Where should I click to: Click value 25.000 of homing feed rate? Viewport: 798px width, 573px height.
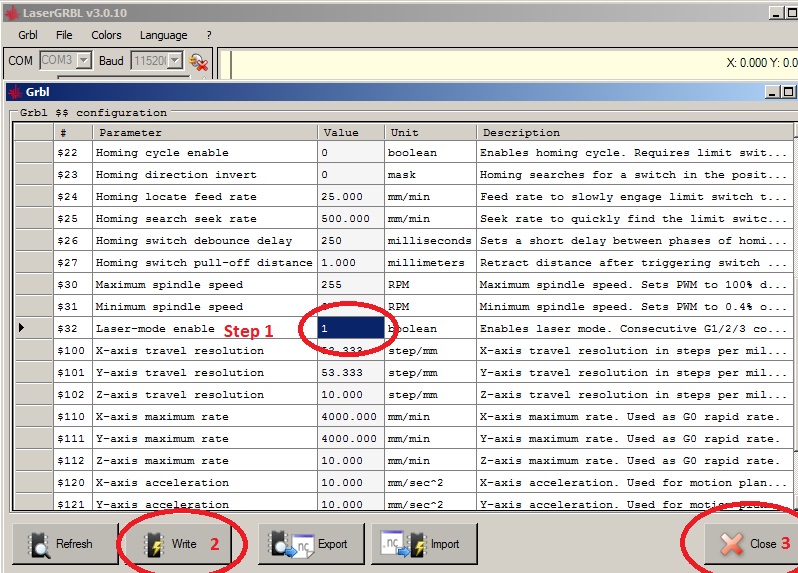click(351, 196)
